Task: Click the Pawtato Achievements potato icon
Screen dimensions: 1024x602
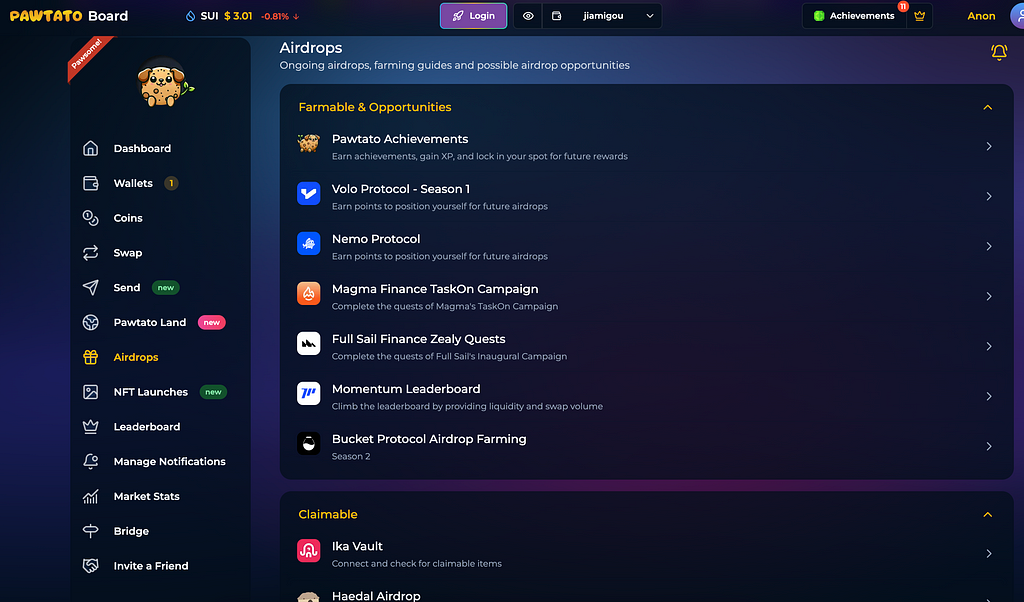Action: click(308, 143)
